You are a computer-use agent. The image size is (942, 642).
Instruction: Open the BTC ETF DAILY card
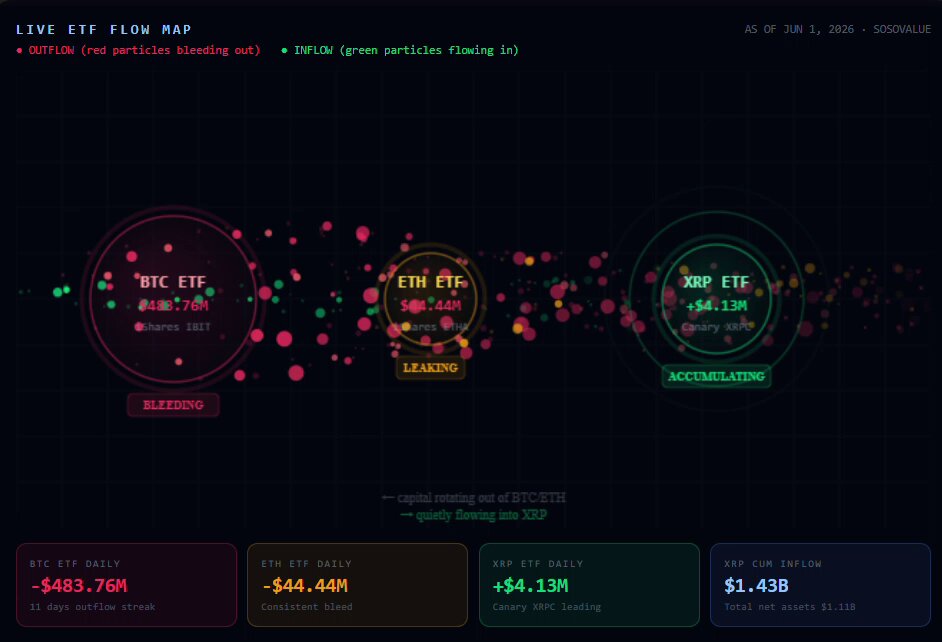tap(126, 585)
